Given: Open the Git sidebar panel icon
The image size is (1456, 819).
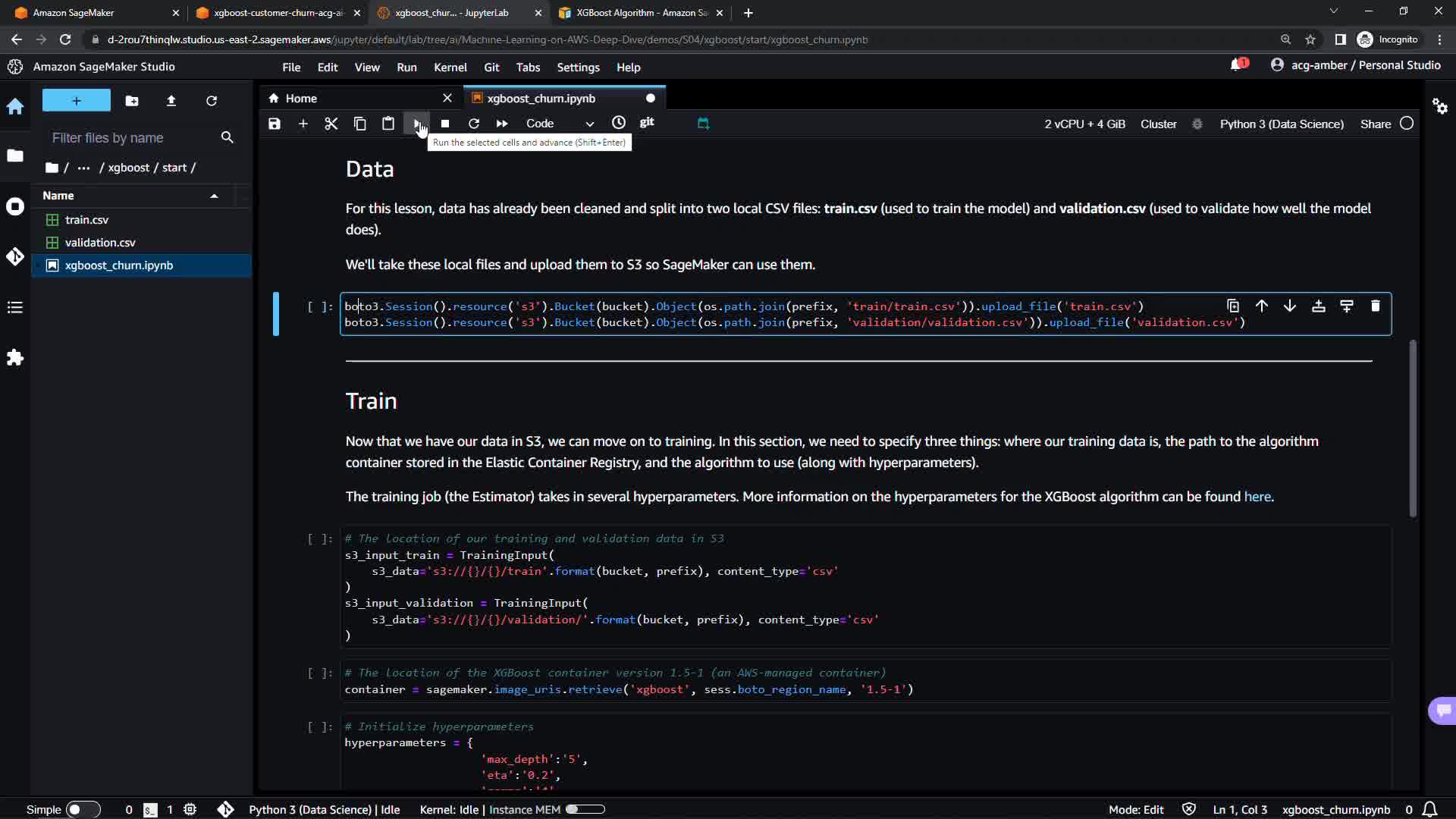Looking at the screenshot, I should 15,256.
